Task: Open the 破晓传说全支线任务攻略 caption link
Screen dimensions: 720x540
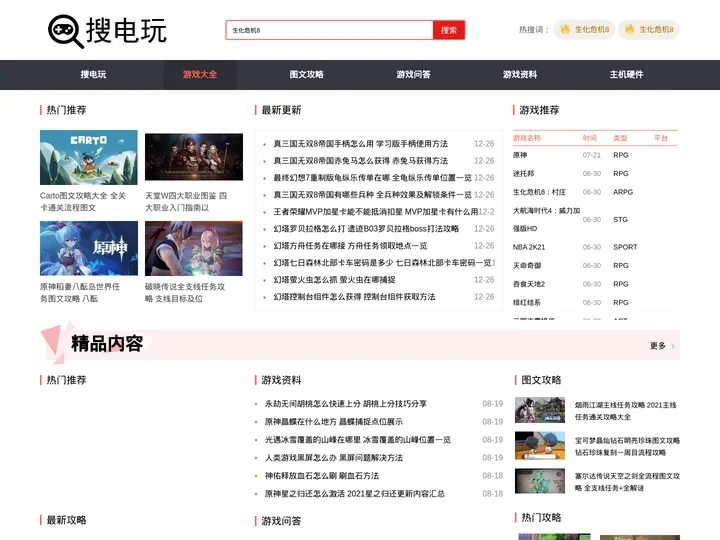Action: pyautogui.click(x=185, y=292)
